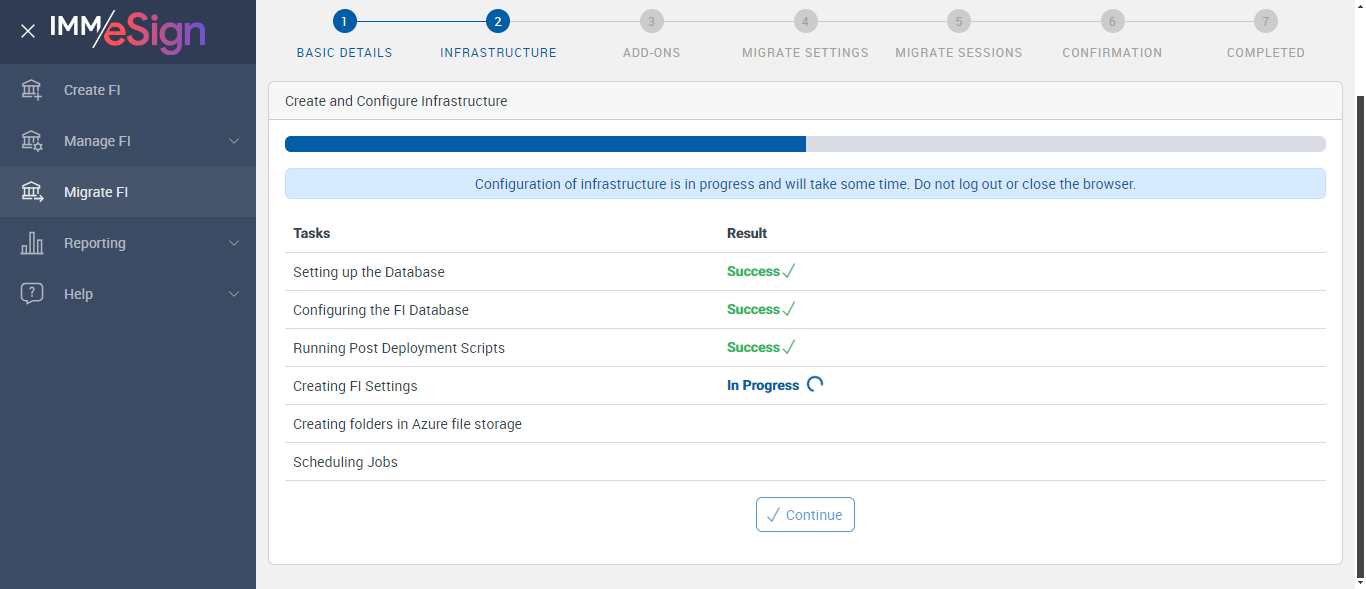Click step 2 circle Infrastructure
Image resolution: width=1366 pixels, height=589 pixels.
point(498,21)
